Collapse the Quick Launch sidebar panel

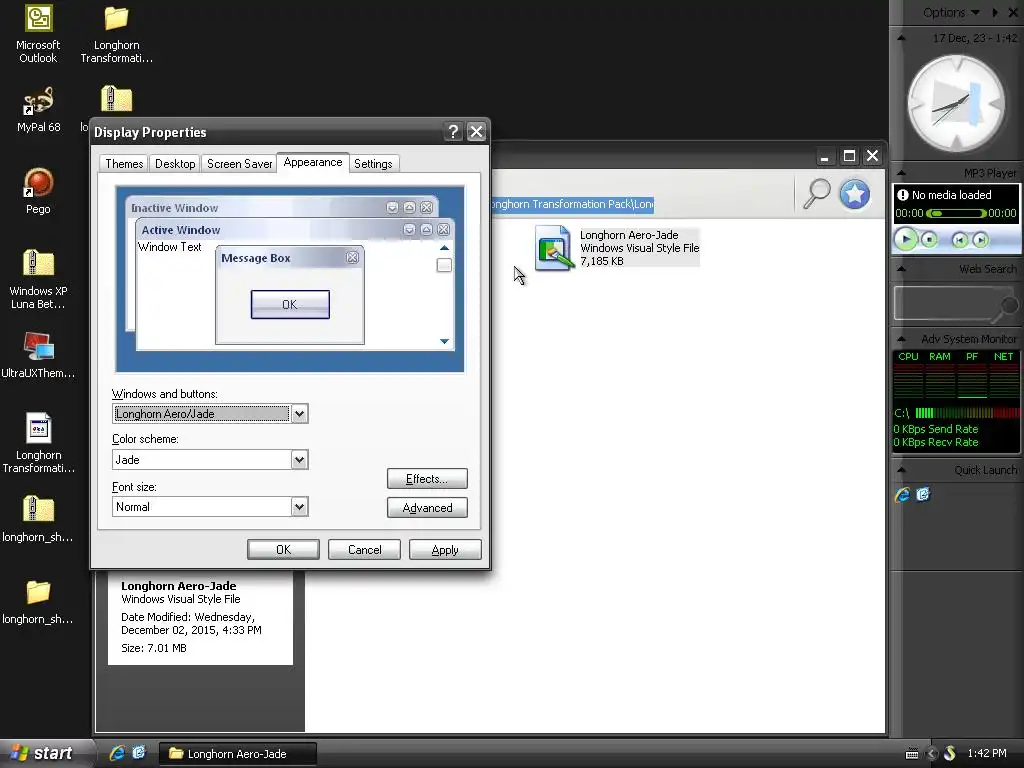(901, 470)
